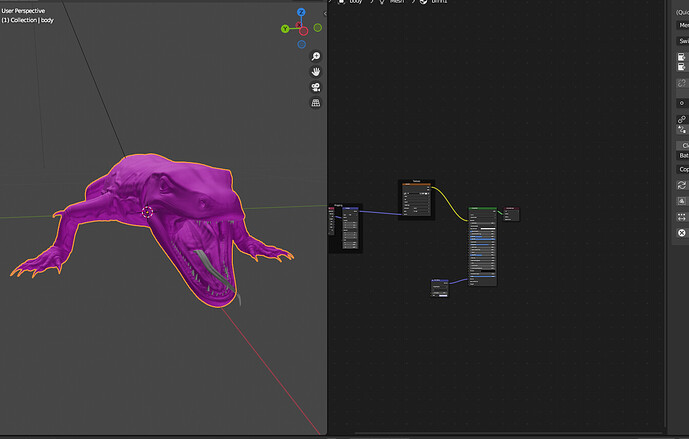The image size is (689, 439).
Task: Switch perspective/orthographic with the grid icon
Action: click(x=315, y=103)
